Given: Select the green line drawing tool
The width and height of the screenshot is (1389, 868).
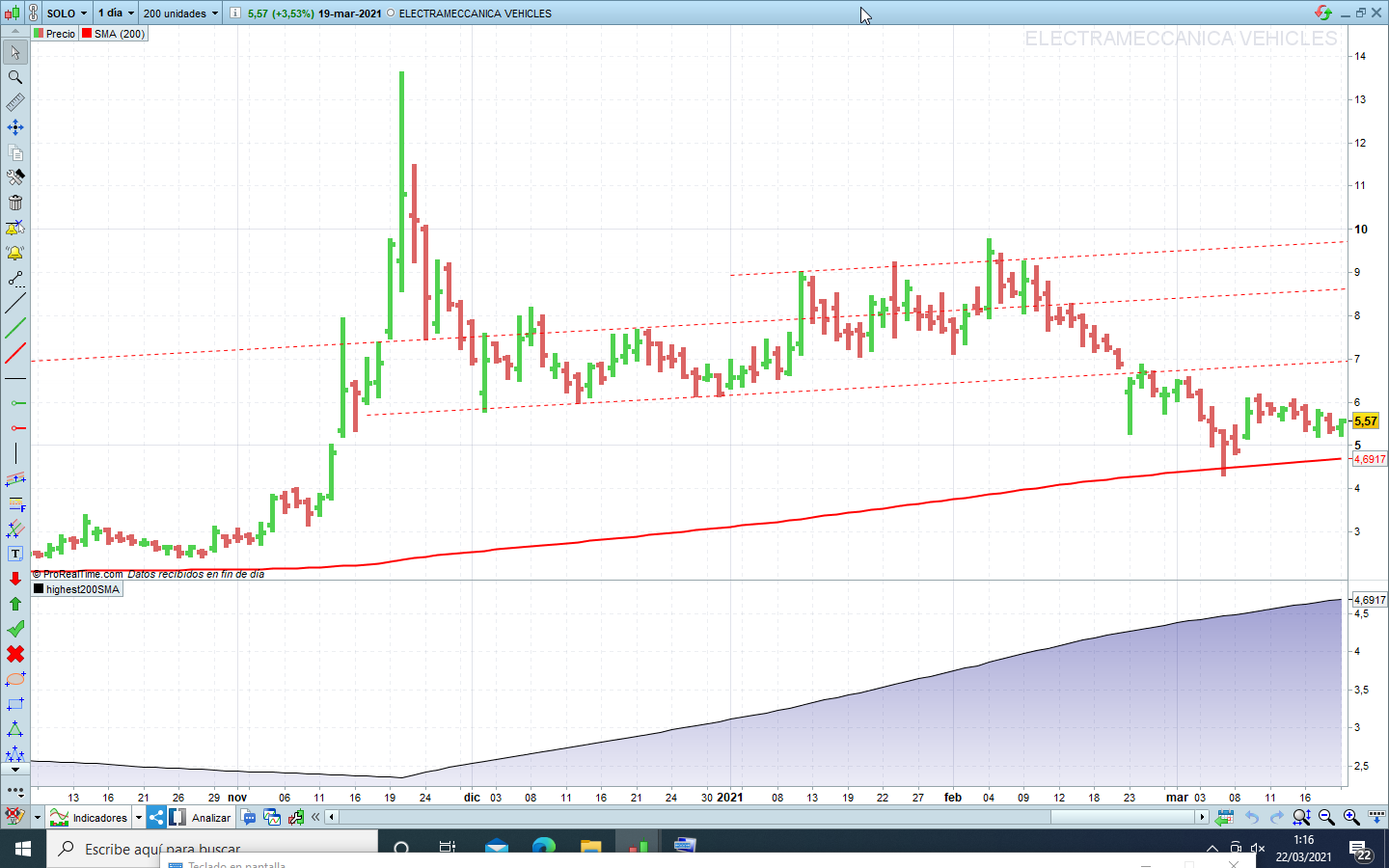Looking at the screenshot, I should [15, 328].
